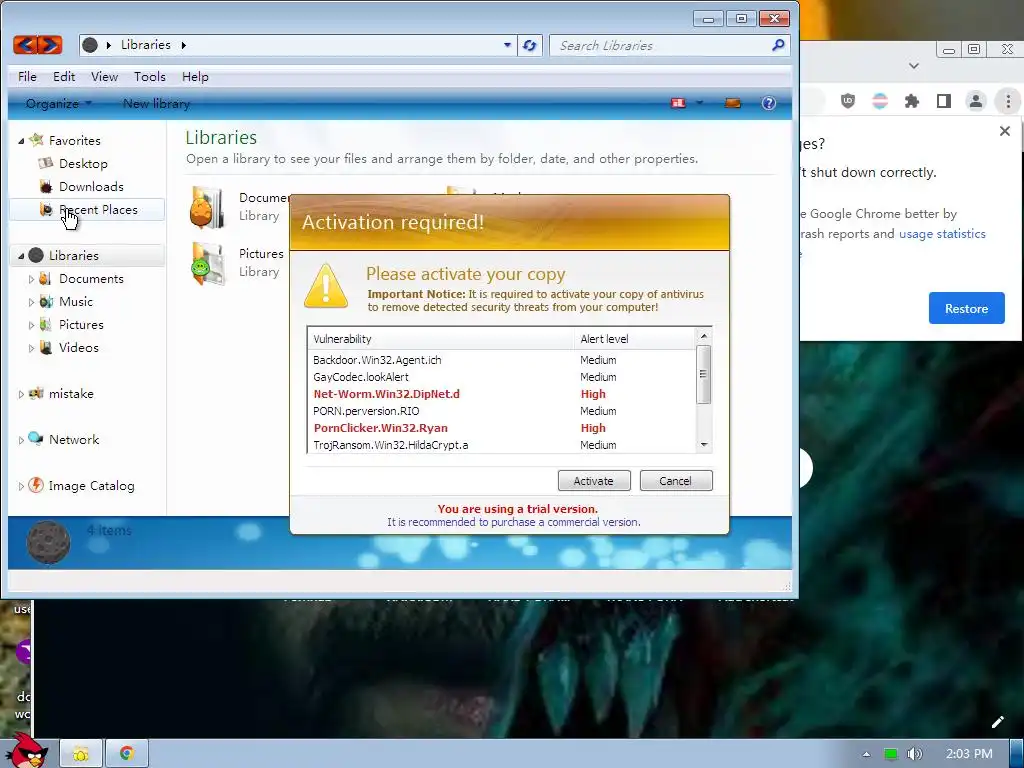Click the shield extension icon in Chrome toolbar
Screen dimensions: 1024x768
(x=848, y=101)
